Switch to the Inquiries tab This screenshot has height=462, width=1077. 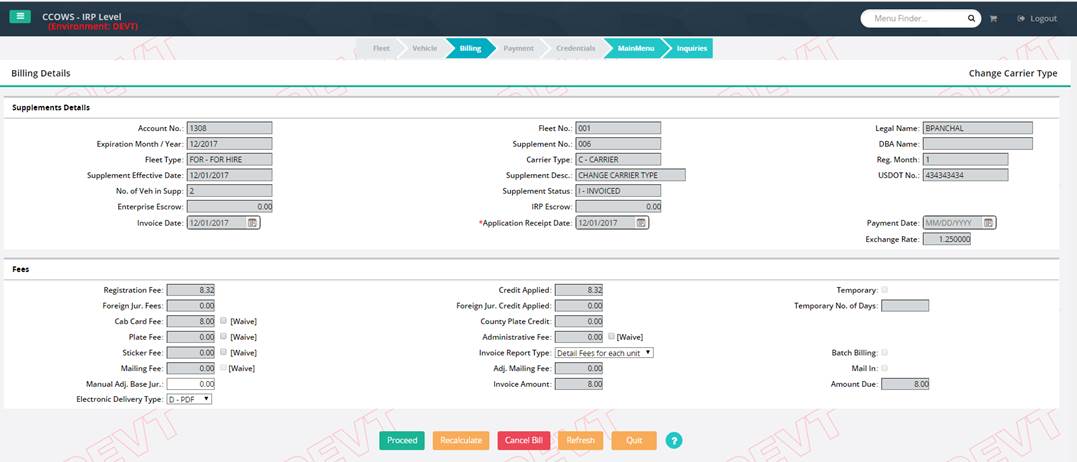[x=691, y=48]
